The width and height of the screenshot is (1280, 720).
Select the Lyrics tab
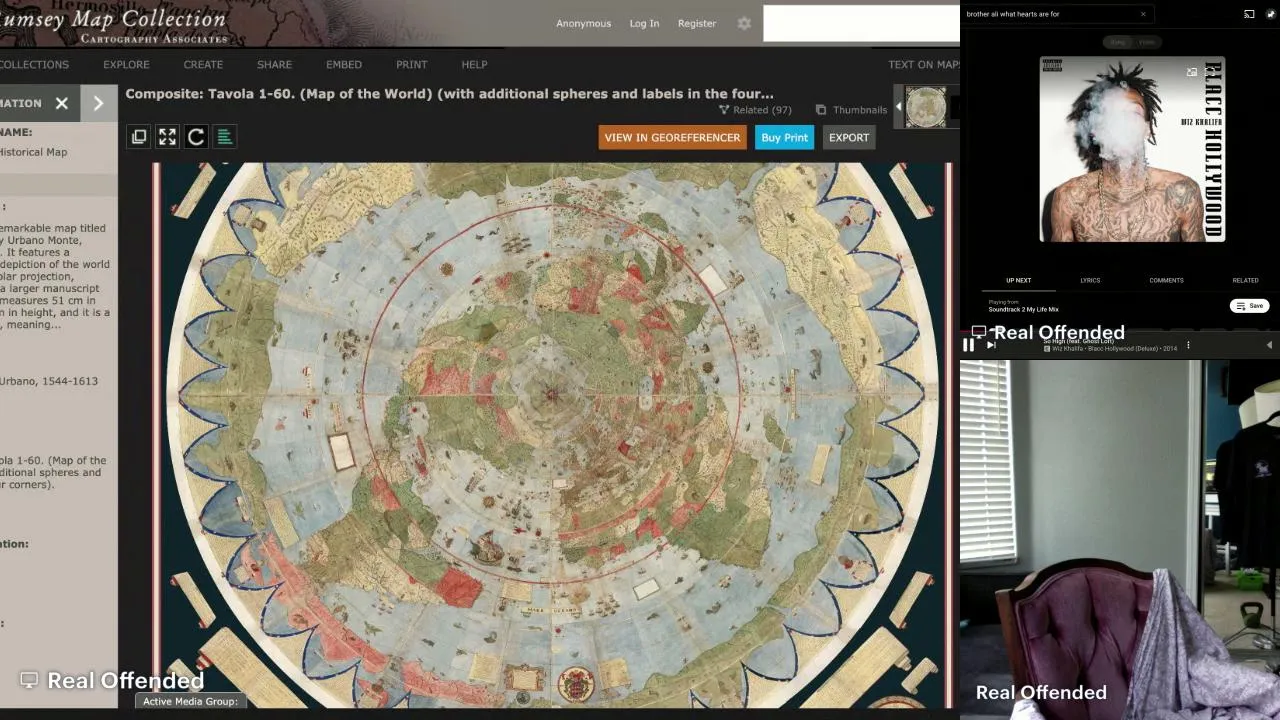point(1090,280)
